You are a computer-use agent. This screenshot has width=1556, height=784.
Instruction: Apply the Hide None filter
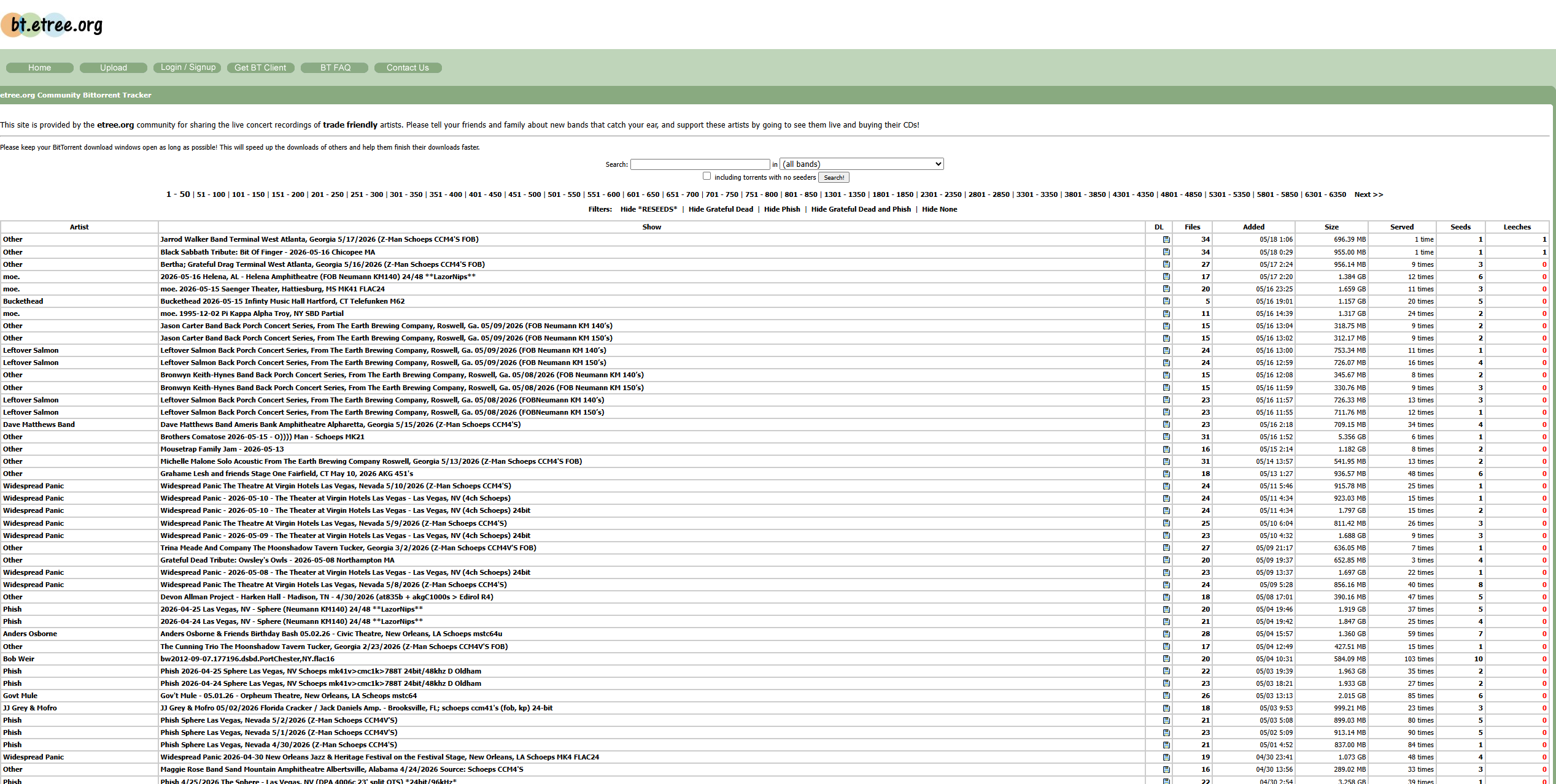point(939,209)
